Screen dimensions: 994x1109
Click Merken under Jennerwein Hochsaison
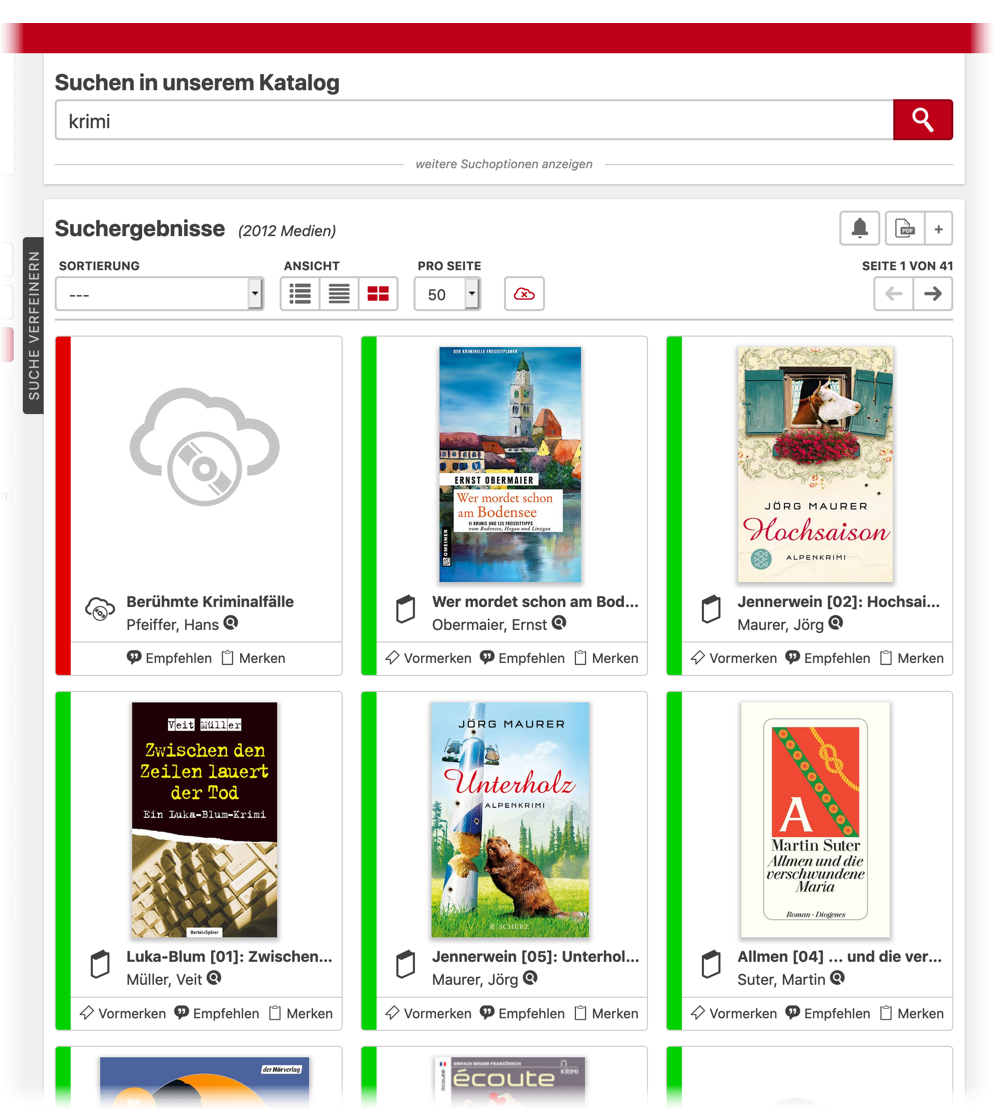[911, 658]
